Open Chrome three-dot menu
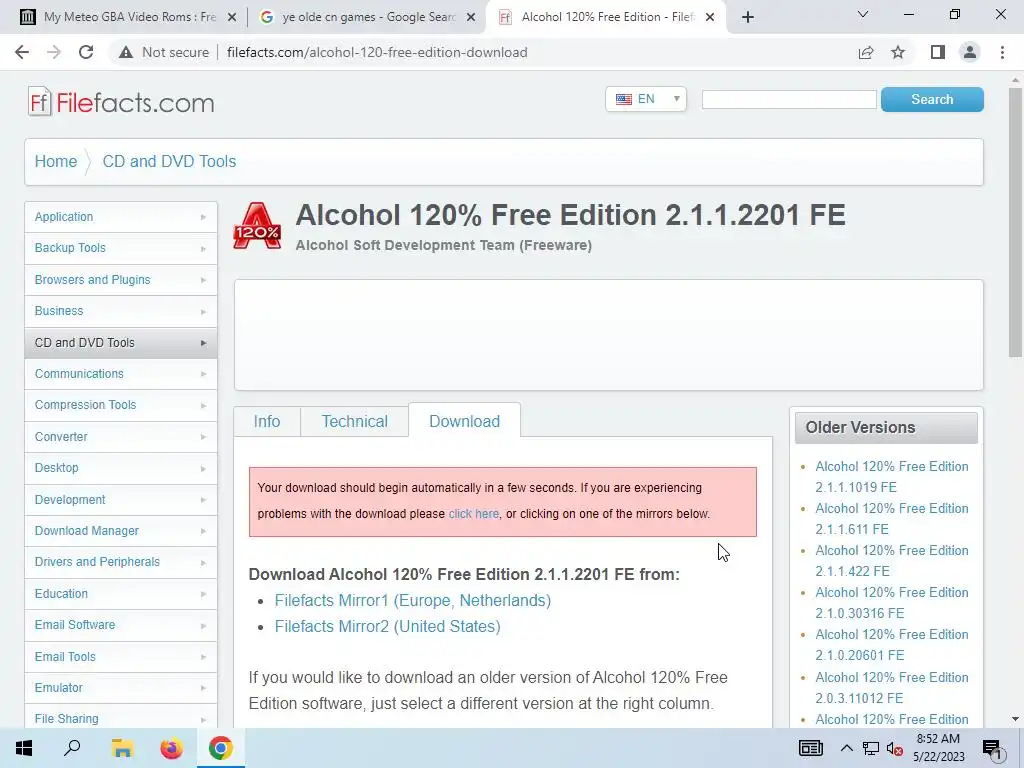The image size is (1024, 768). click(x=1002, y=52)
